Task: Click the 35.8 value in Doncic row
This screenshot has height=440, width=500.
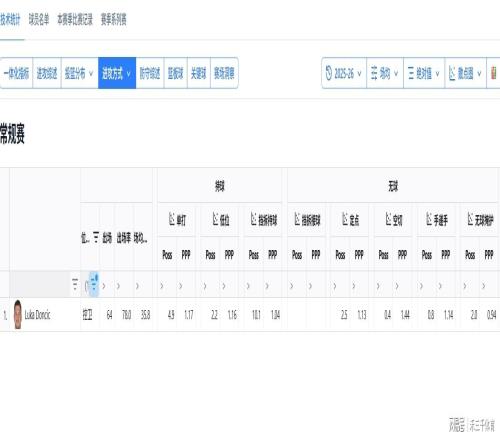Action: pyautogui.click(x=145, y=315)
